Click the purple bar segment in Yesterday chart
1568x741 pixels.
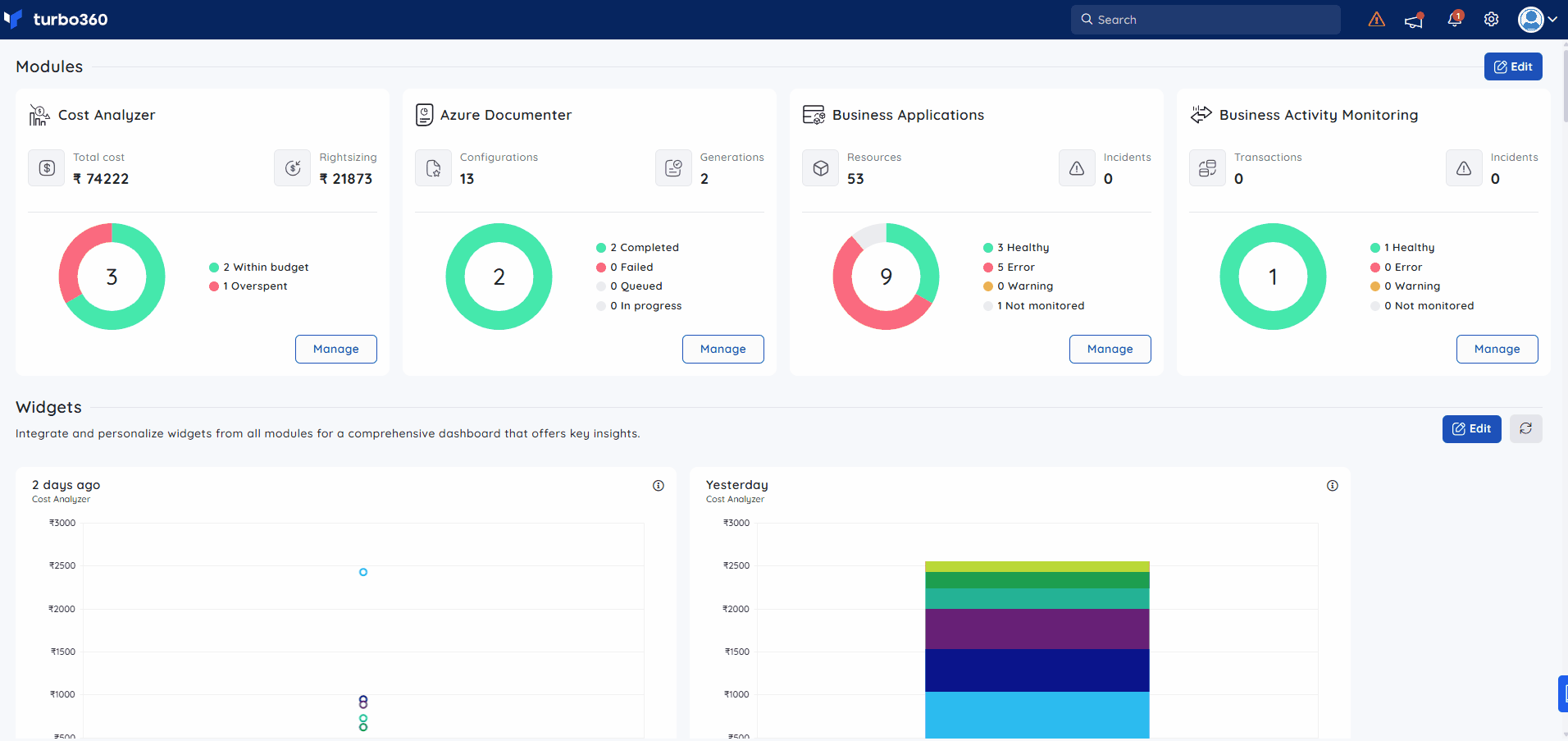[1037, 629]
